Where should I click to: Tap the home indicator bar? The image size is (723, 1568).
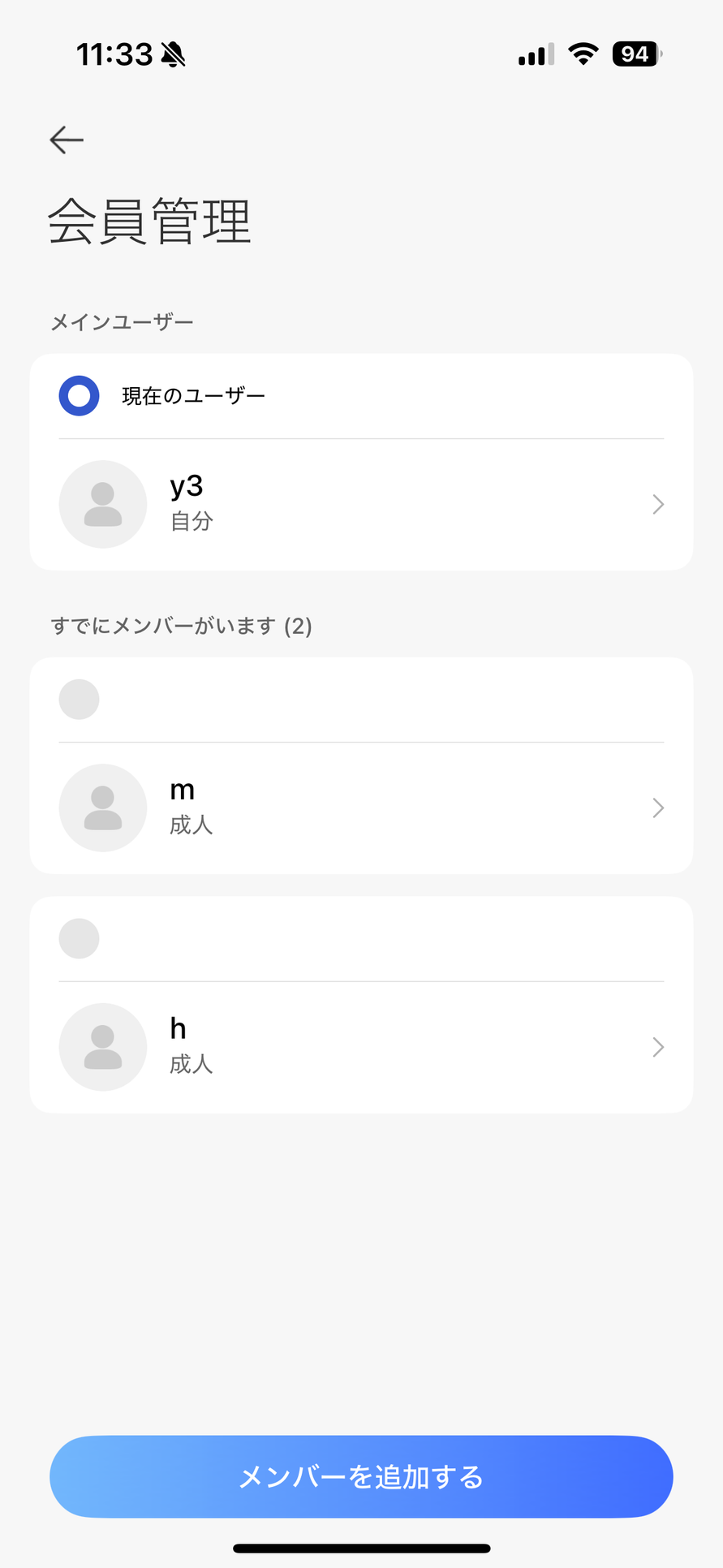[x=361, y=1548]
